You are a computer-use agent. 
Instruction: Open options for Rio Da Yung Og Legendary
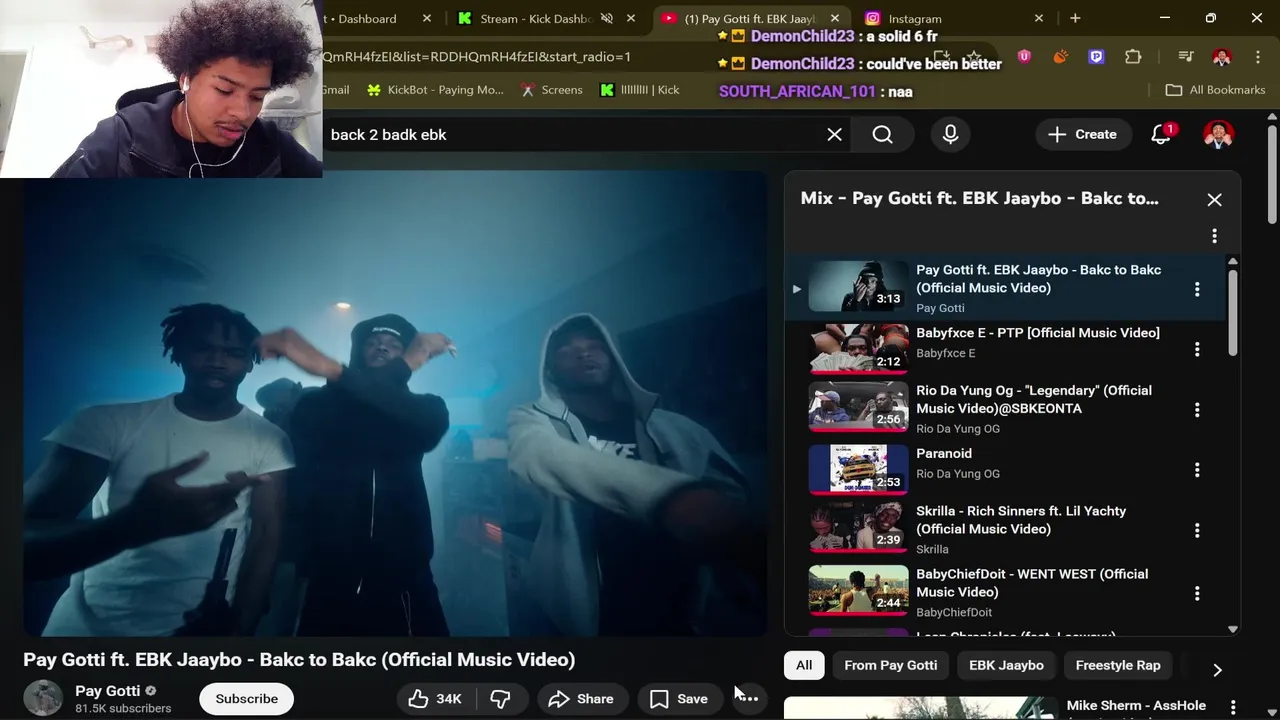pos(1197,409)
